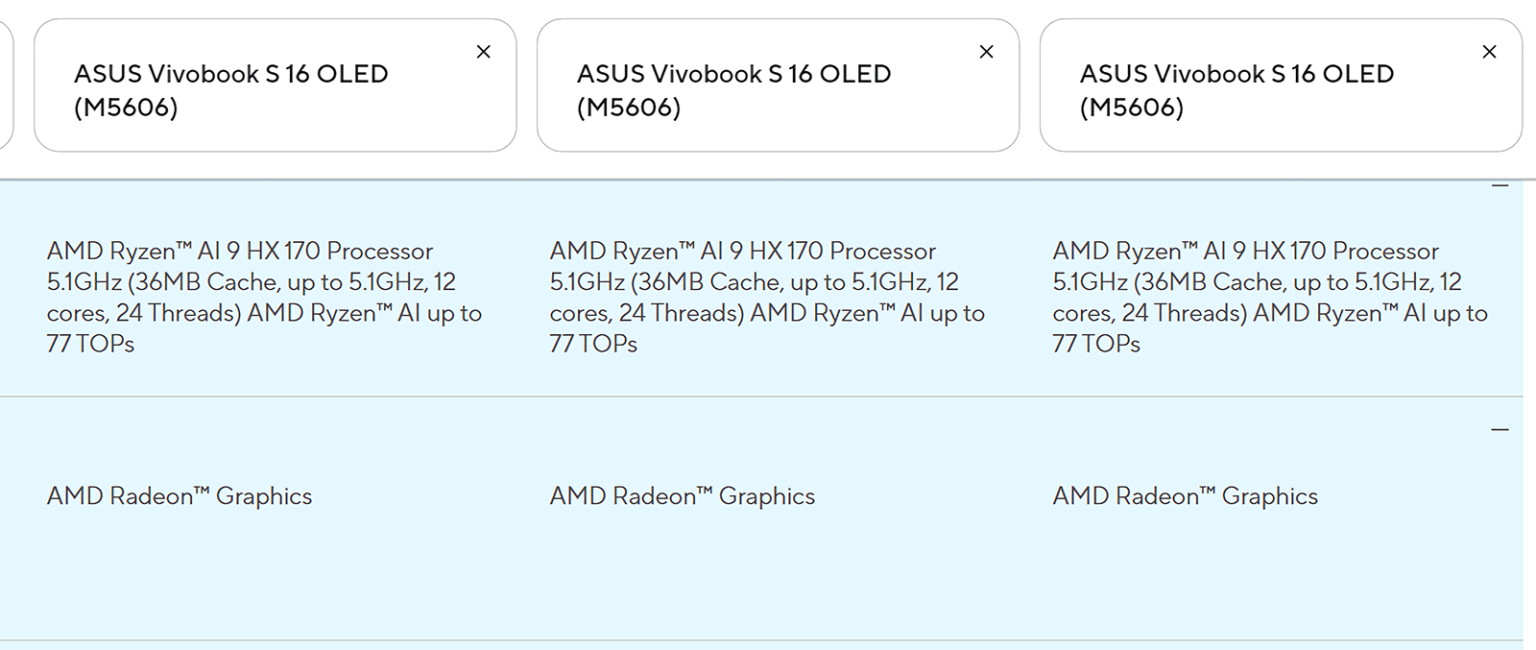Click the third column's processor spec text
This screenshot has width=1536, height=650.
(1268, 297)
